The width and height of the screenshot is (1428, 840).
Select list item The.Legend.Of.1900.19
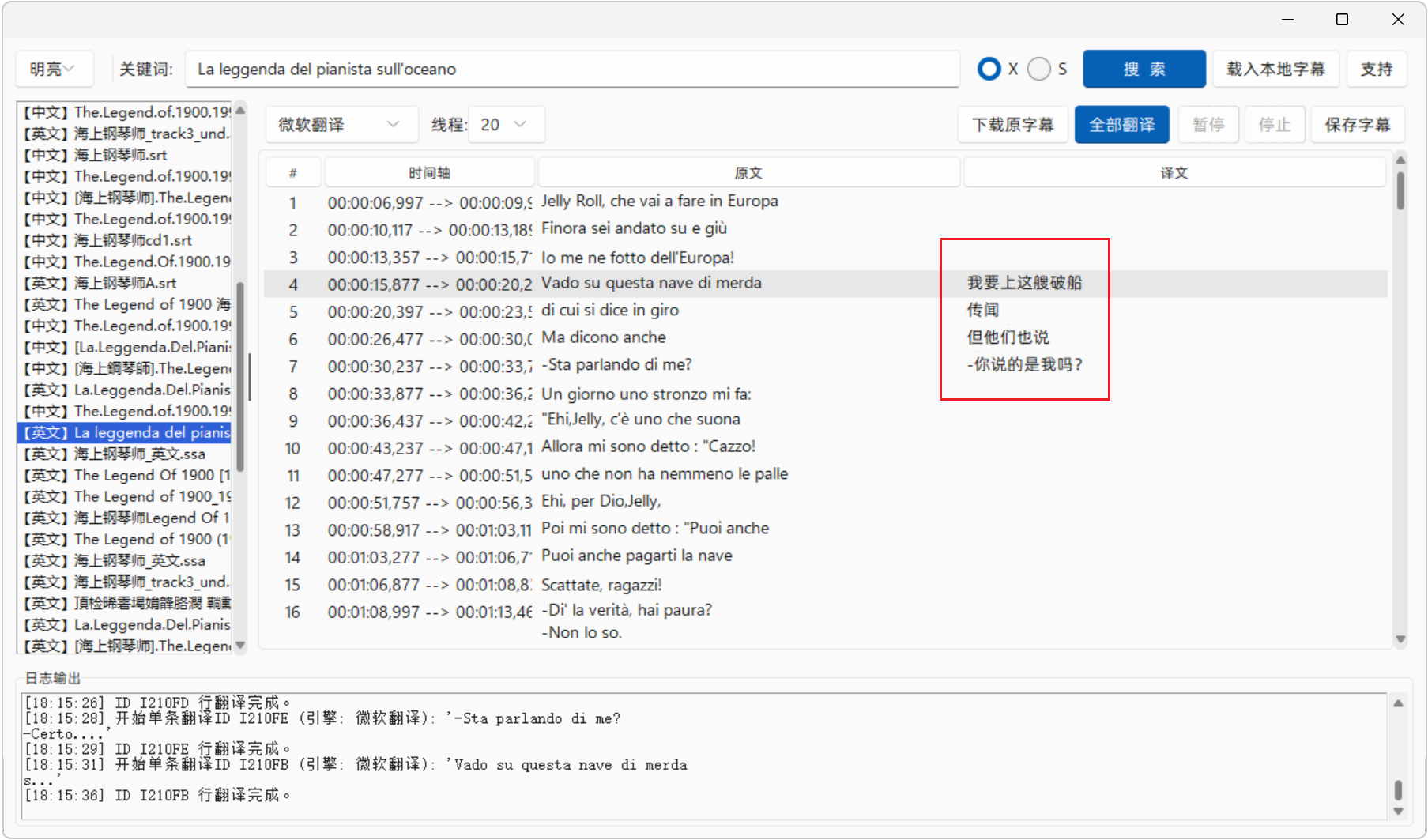tap(125, 262)
